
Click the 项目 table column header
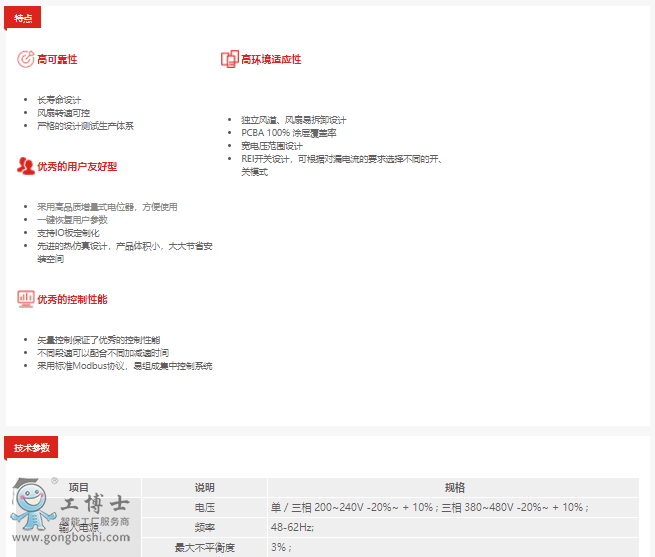78,487
